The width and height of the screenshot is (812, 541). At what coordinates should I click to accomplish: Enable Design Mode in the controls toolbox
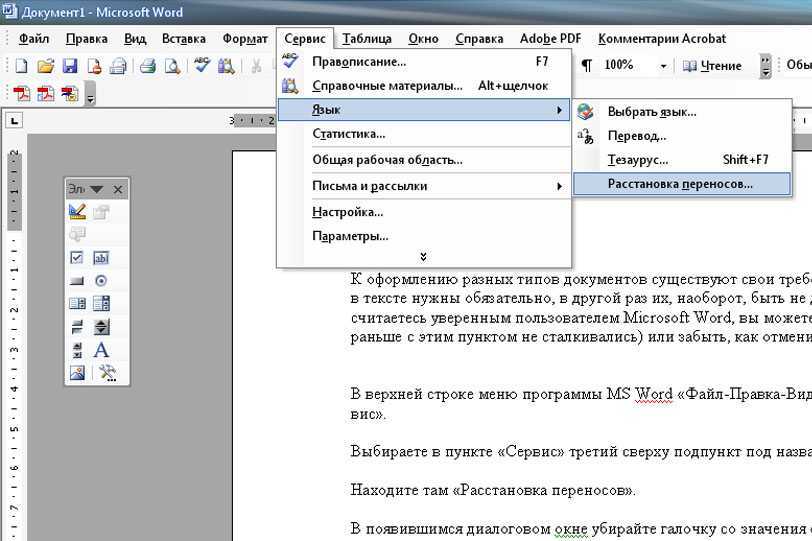77,211
